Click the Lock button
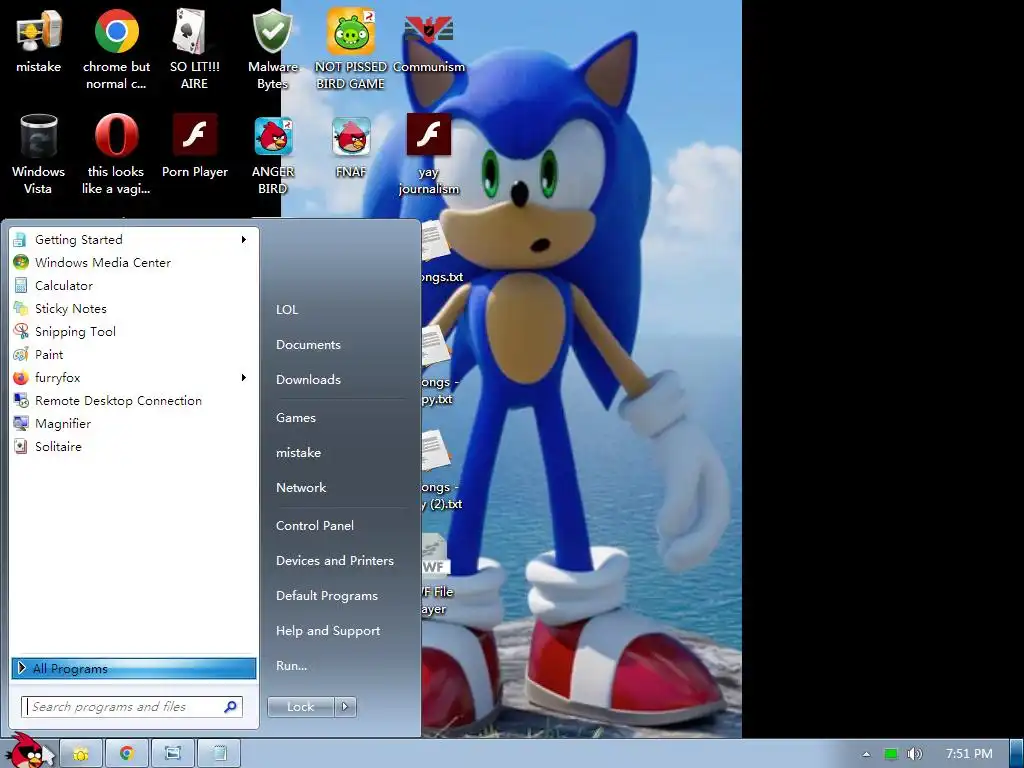Screen dimensions: 1024x768 coord(301,707)
